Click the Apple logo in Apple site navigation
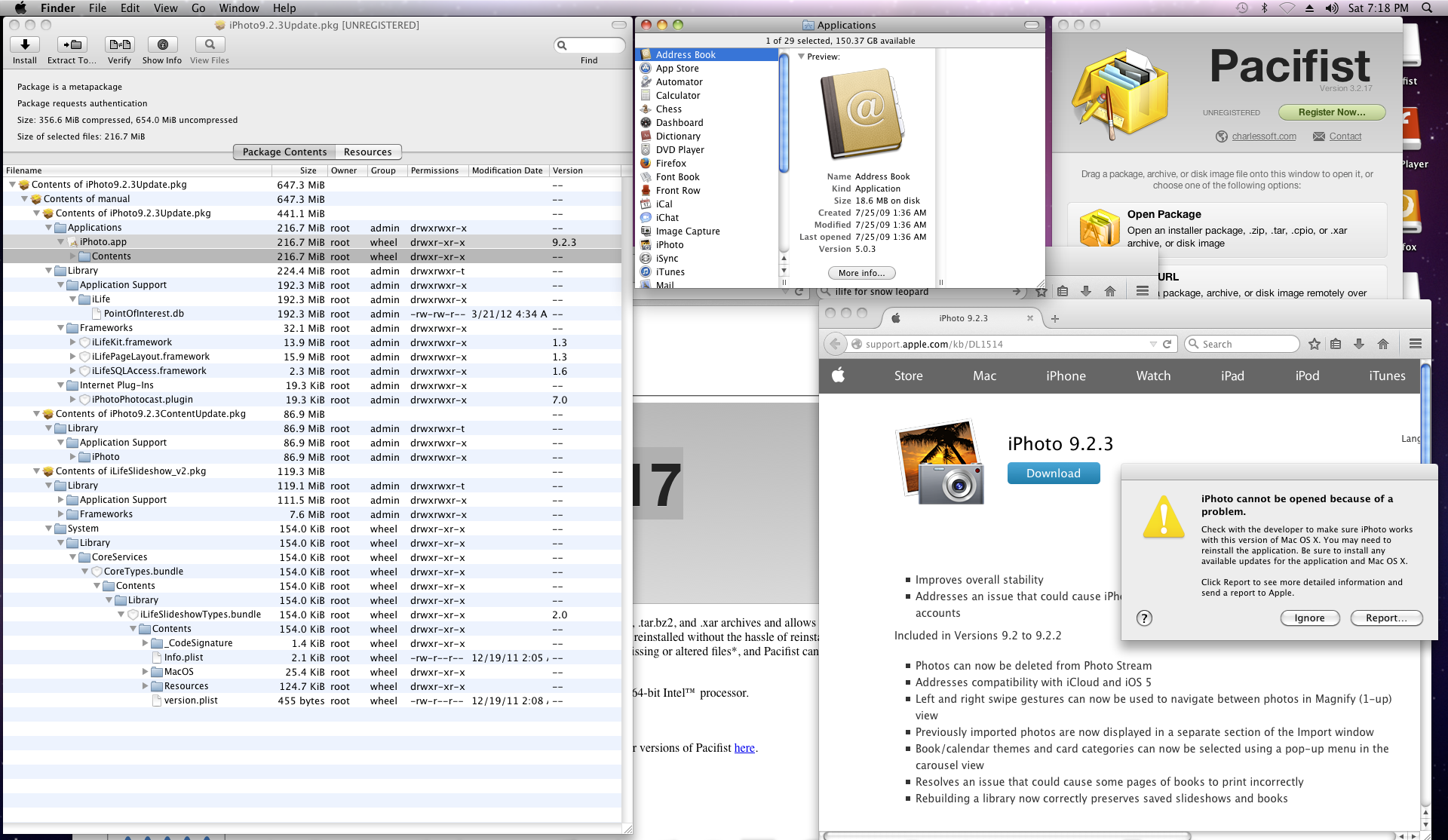Image resolution: width=1448 pixels, height=840 pixels. point(838,375)
